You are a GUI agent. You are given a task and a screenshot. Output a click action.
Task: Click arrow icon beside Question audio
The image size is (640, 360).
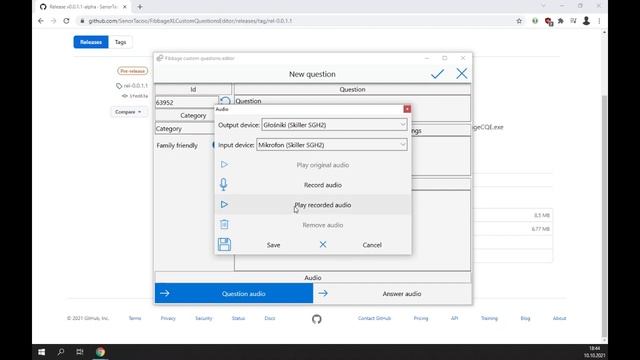point(164,293)
